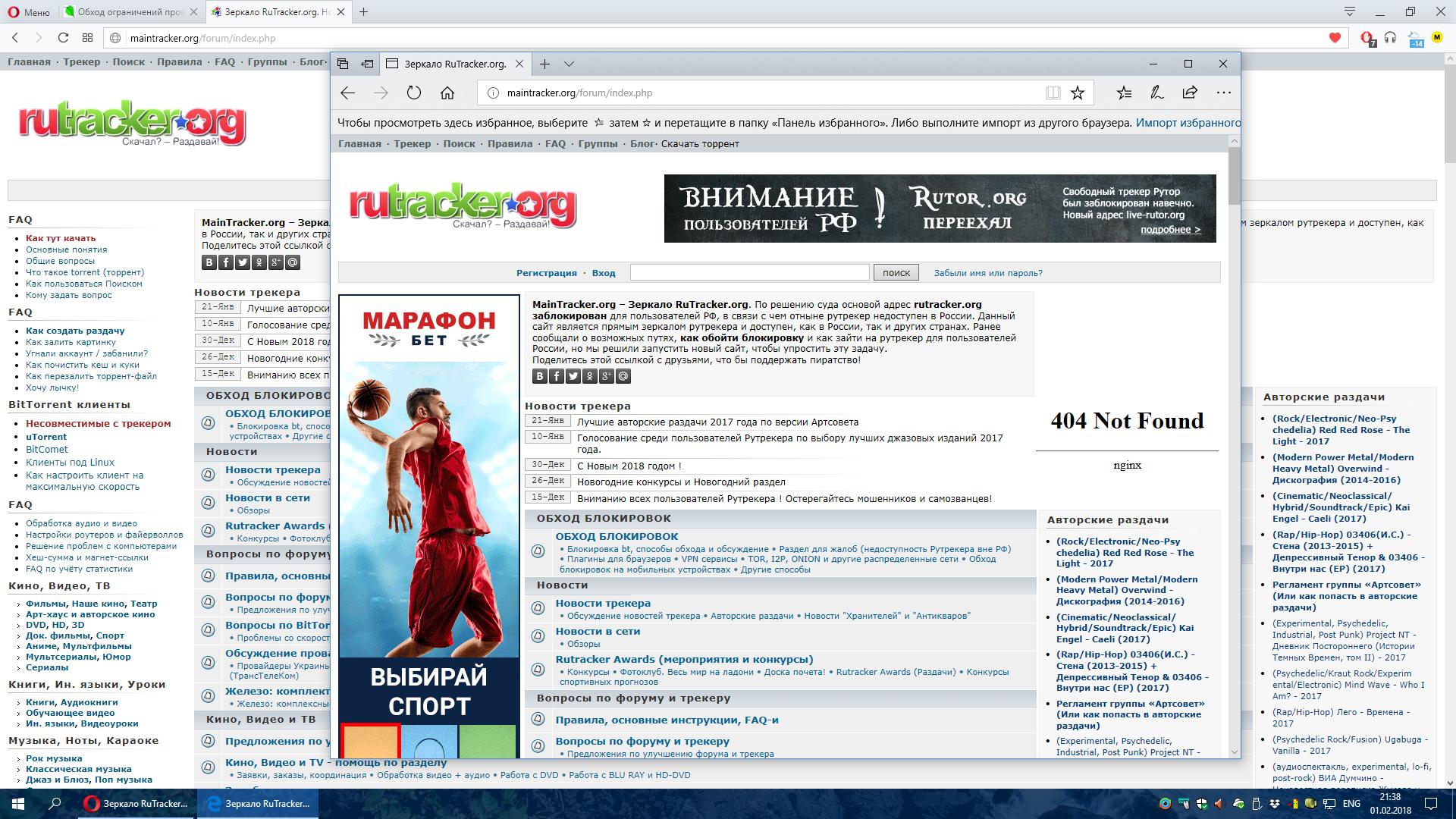1456x819 pixels.
Task: Click the поиск search button
Action: tap(896, 272)
